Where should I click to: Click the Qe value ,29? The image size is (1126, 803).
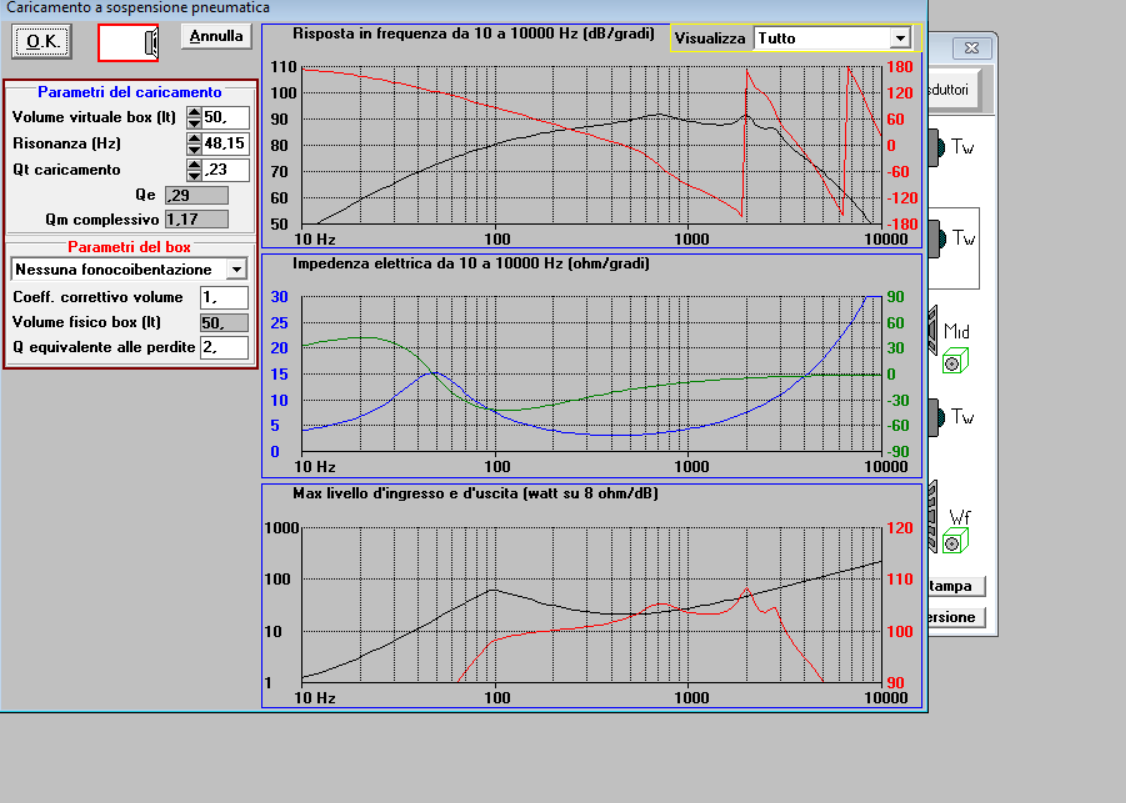197,195
